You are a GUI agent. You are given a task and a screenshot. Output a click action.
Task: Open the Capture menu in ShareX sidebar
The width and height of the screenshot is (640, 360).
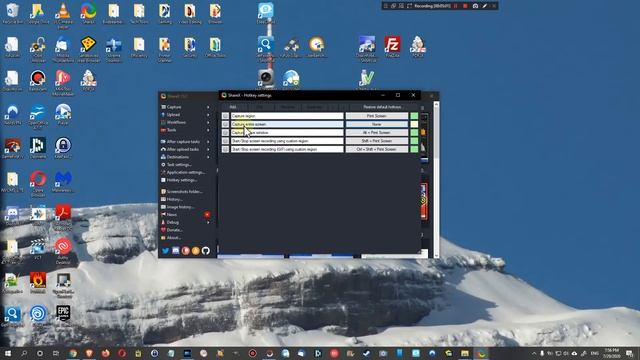[x=173, y=107]
